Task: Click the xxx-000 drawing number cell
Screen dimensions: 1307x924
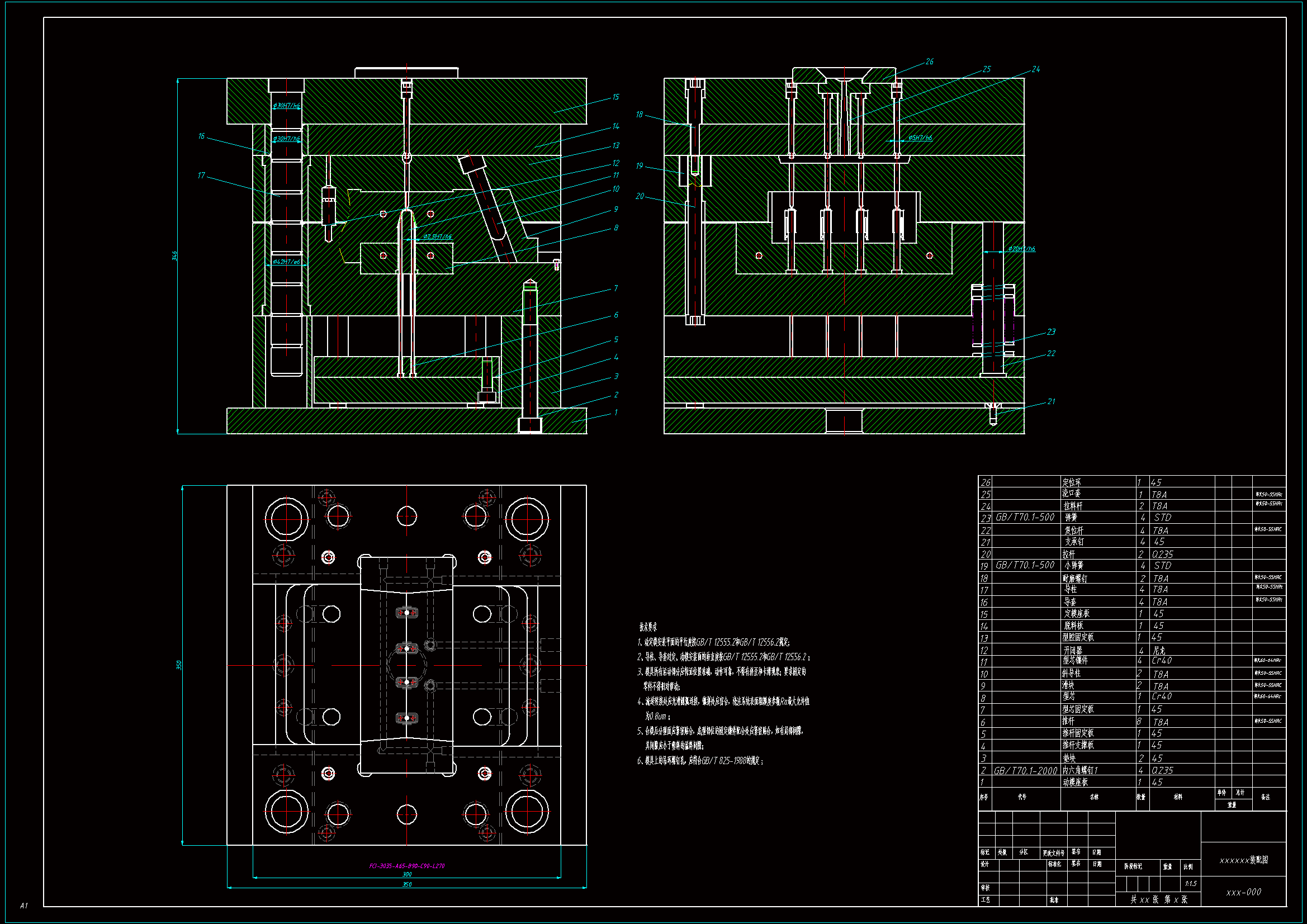Action: (1243, 892)
